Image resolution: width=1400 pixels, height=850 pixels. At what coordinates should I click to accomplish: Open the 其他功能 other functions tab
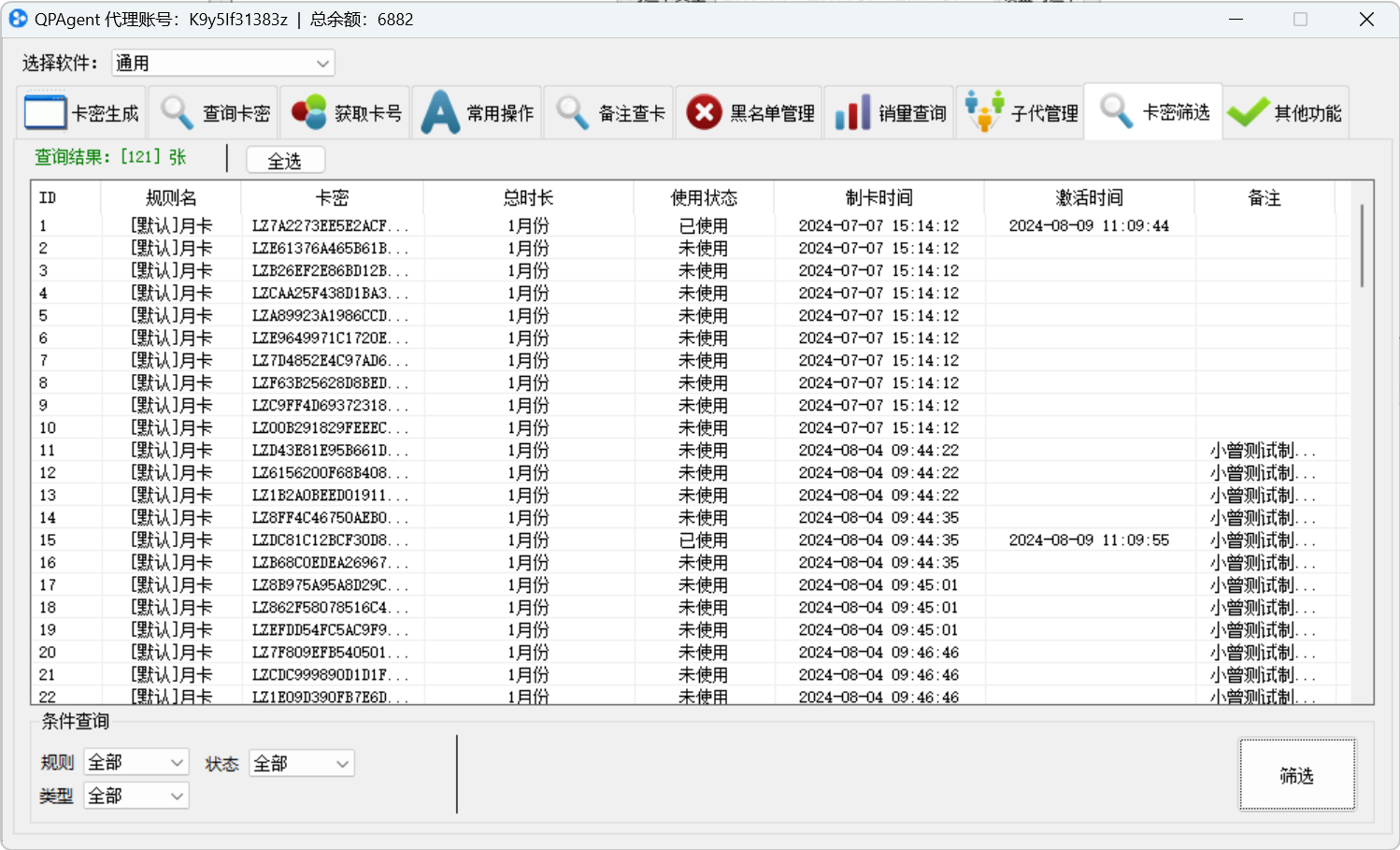click(1286, 111)
